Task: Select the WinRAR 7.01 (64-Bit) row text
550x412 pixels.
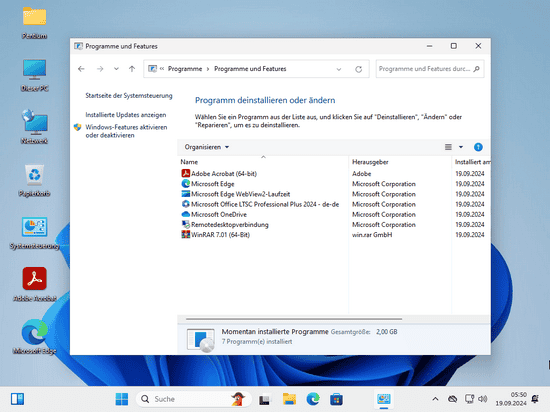Action: click(x=220, y=234)
